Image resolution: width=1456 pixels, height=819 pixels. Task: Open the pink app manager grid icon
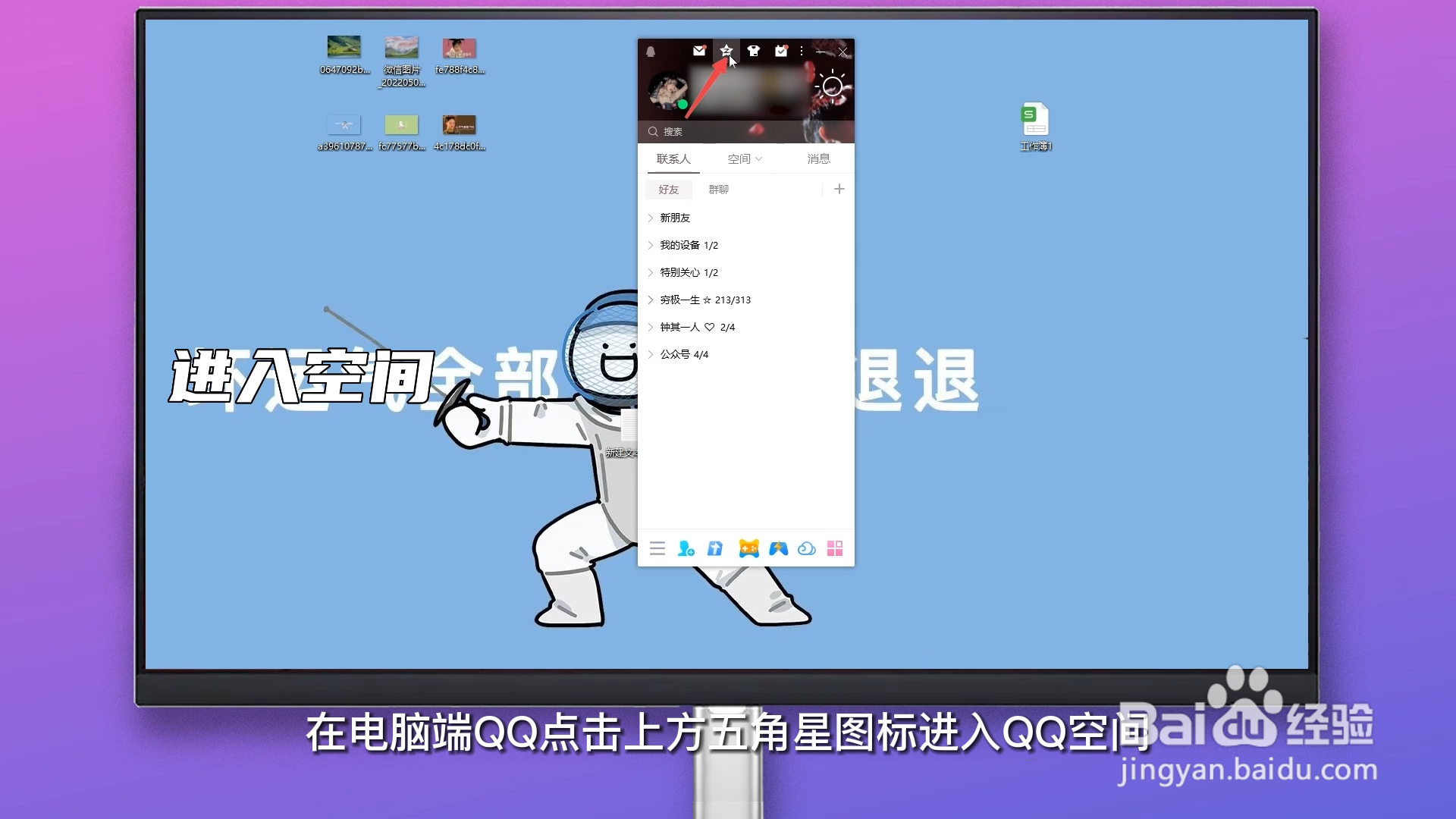click(x=835, y=548)
